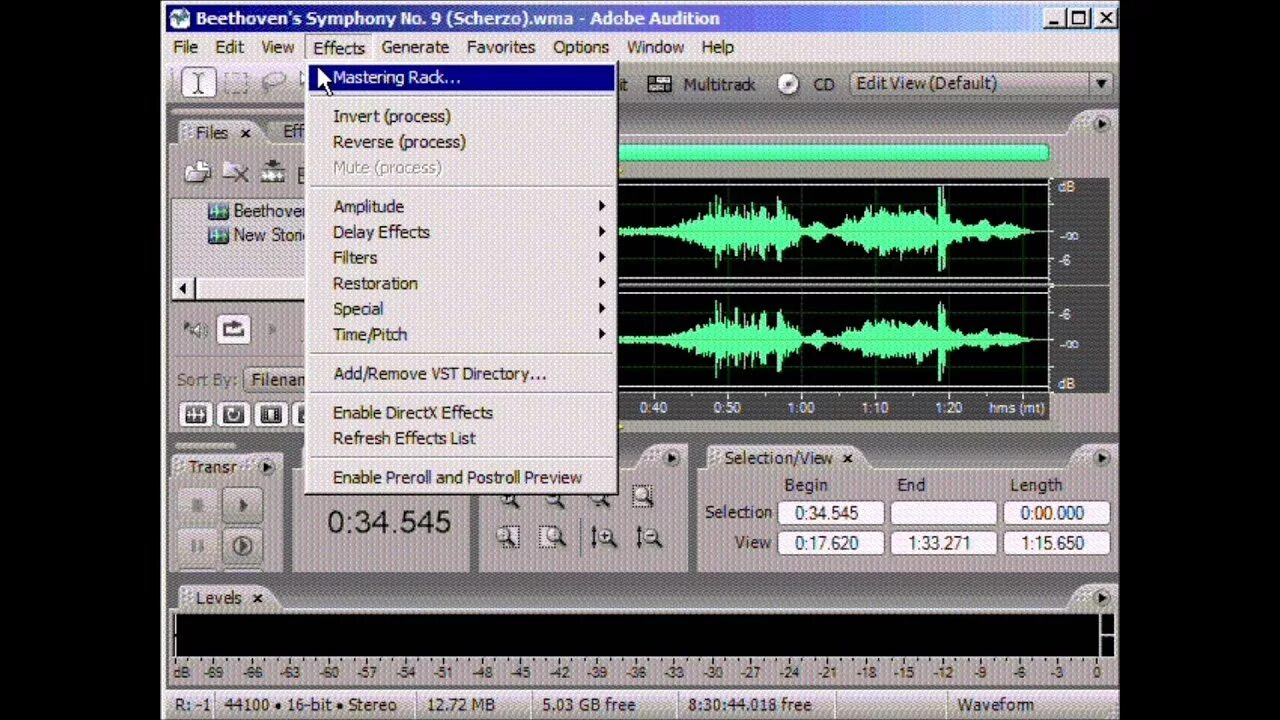Select Refresh Effects List
This screenshot has height=720, width=1280.
click(461, 438)
